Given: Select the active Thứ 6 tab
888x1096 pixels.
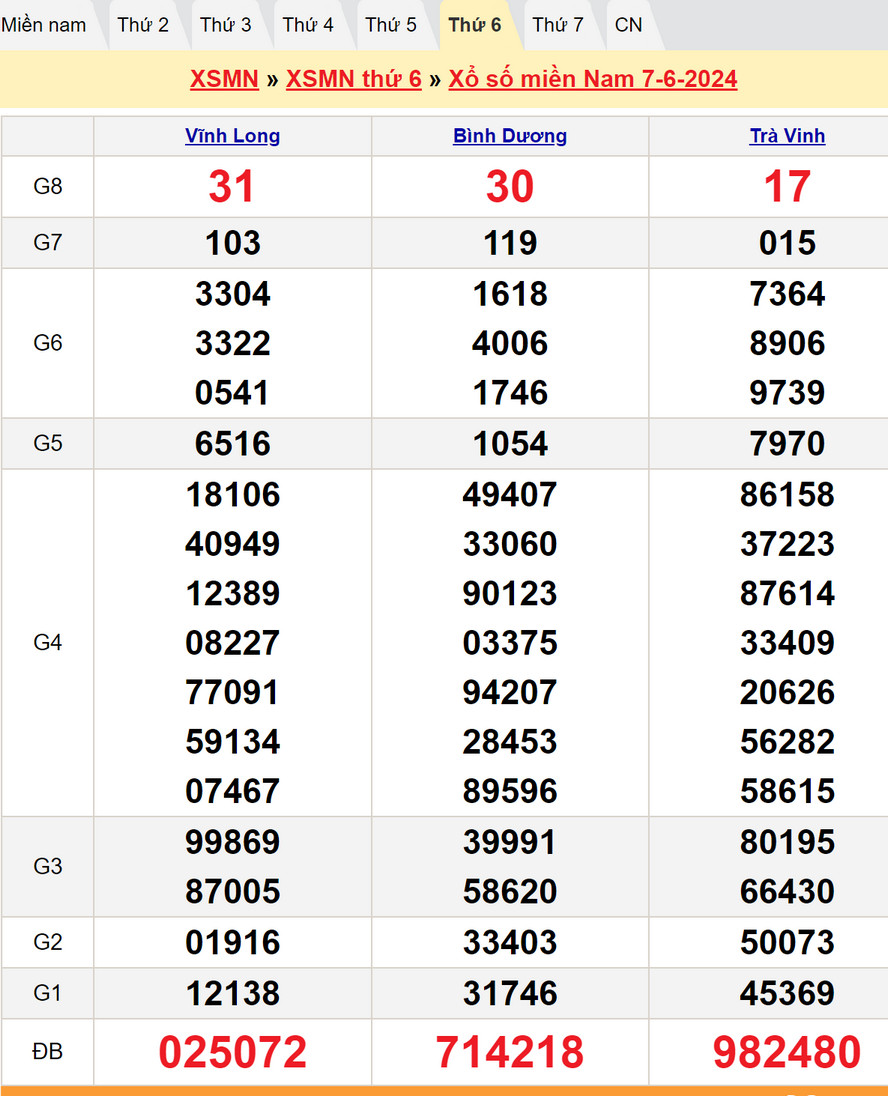Looking at the screenshot, I should (x=475, y=25).
